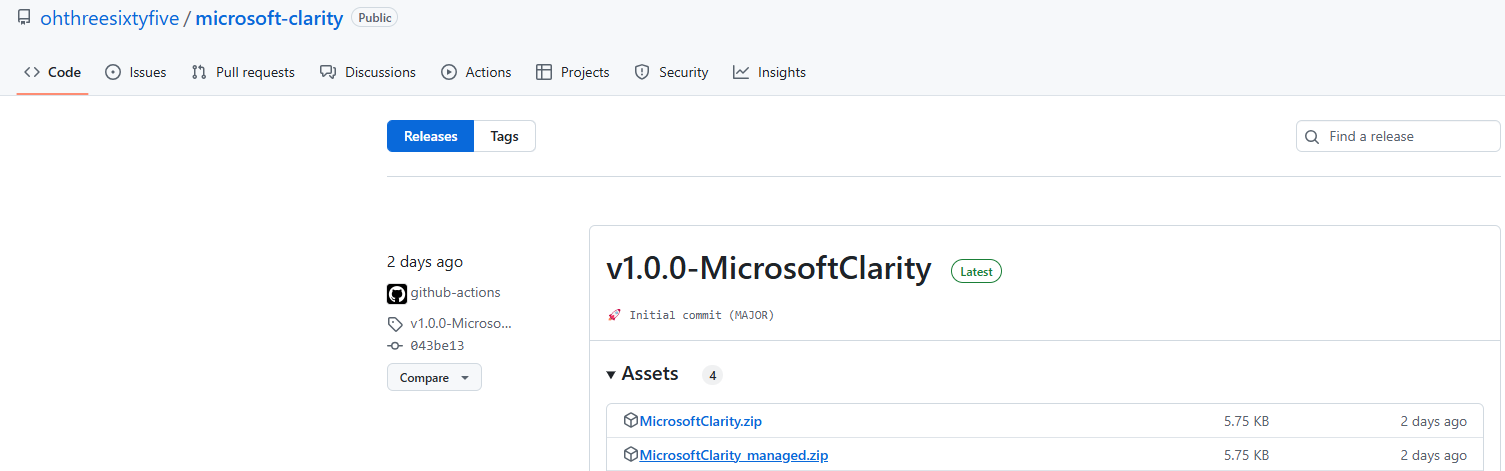Open the Insights tab

tap(769, 72)
